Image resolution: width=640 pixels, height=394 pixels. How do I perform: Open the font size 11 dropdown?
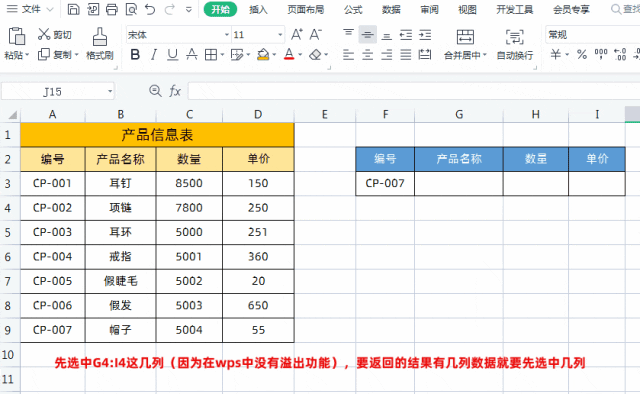point(280,35)
